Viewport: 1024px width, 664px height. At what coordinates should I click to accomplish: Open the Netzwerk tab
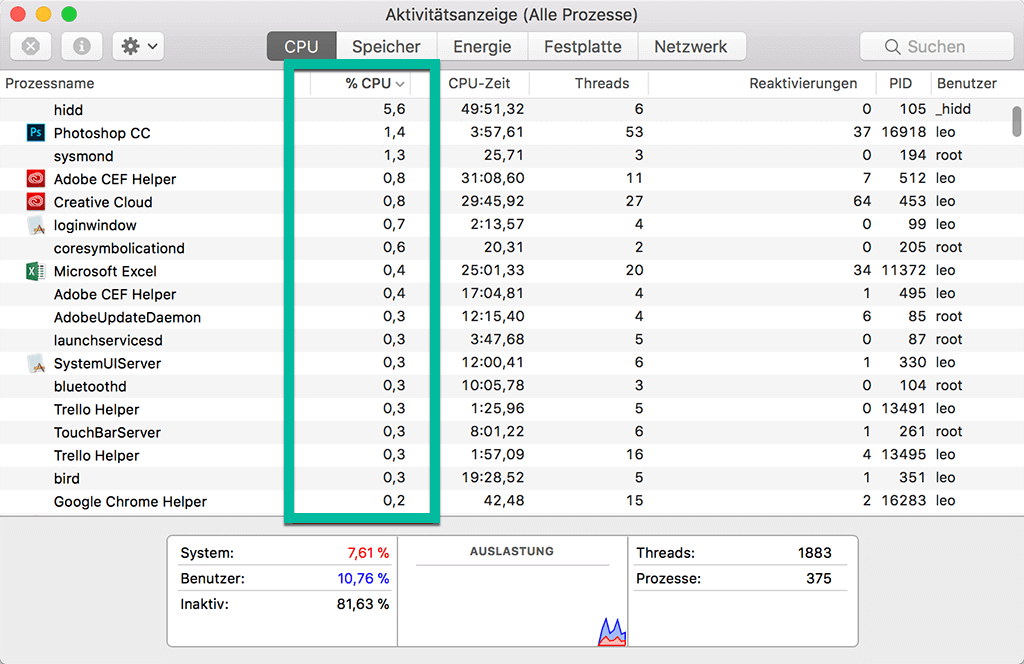pos(691,46)
